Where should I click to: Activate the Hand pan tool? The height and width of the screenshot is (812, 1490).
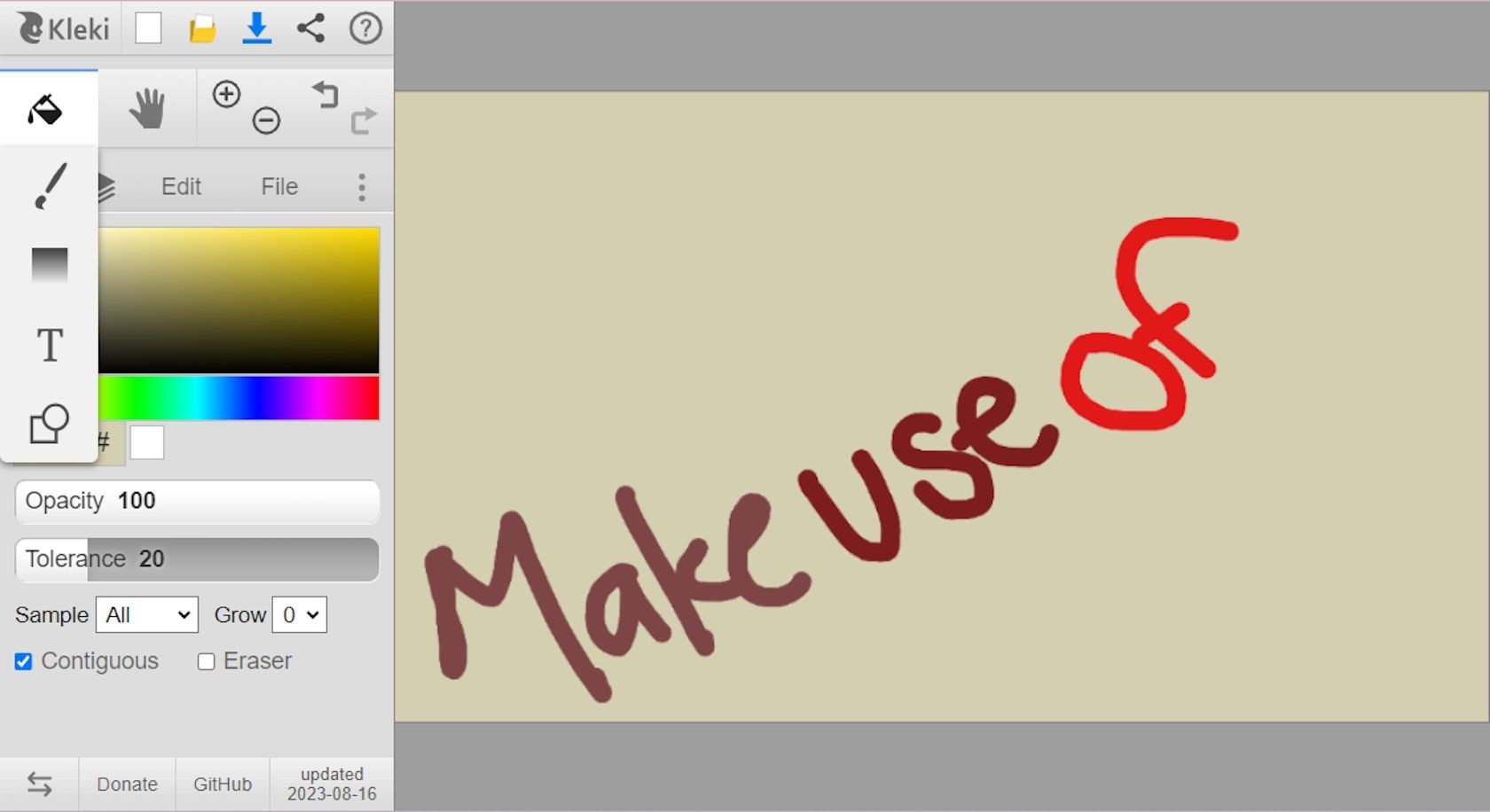click(x=147, y=109)
